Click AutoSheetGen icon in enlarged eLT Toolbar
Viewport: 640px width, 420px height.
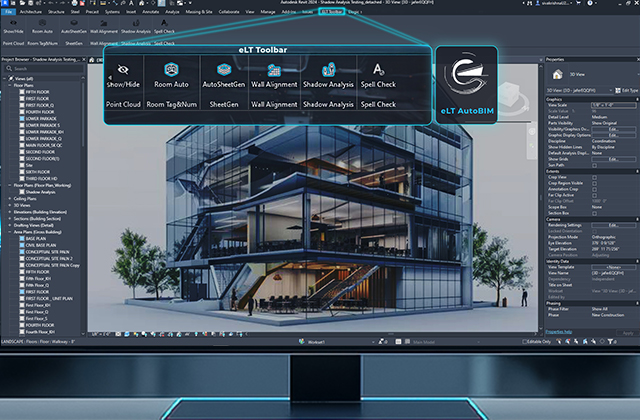pos(222,69)
